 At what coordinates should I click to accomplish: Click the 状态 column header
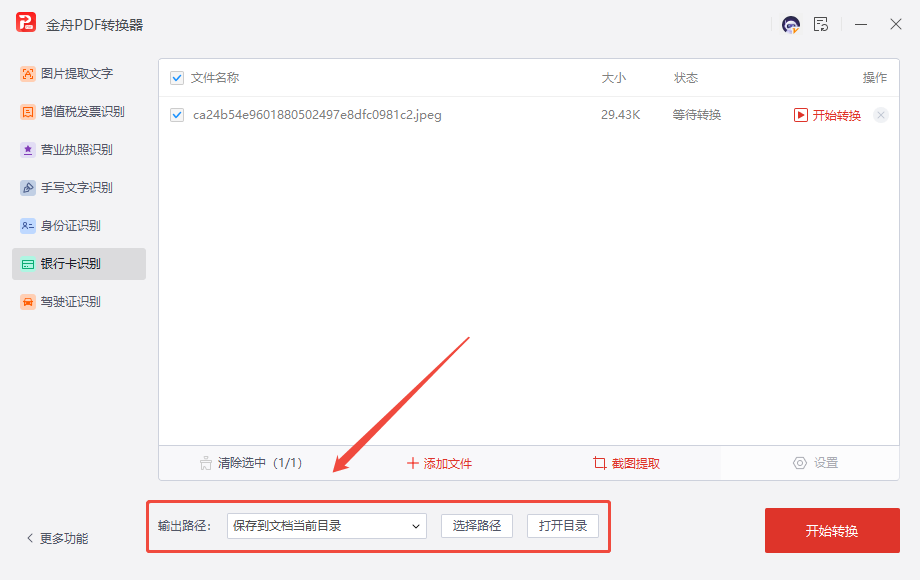point(686,78)
